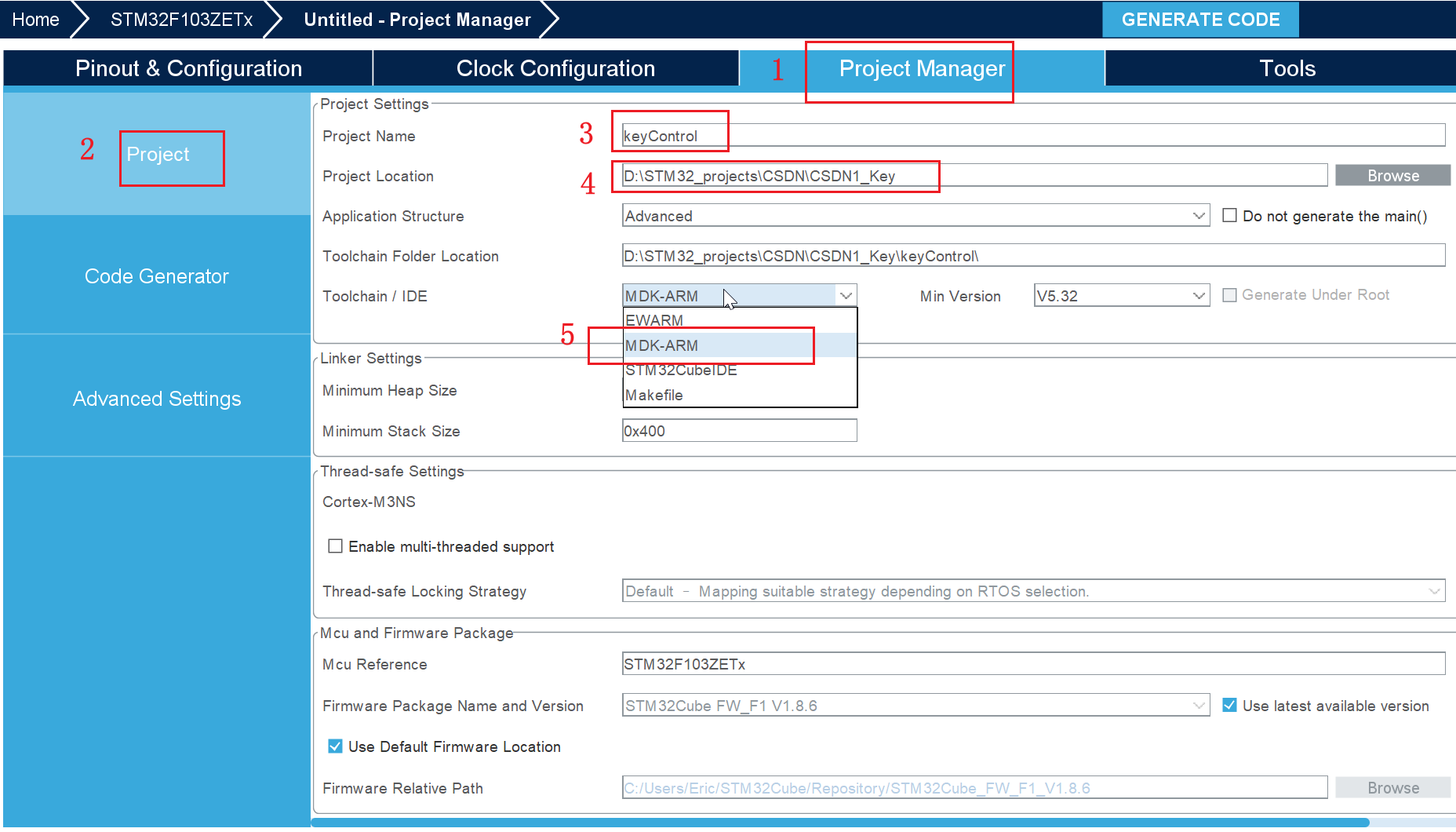Image resolution: width=1456 pixels, height=832 pixels.
Task: Select Project in the left sidebar
Action: coord(158,155)
